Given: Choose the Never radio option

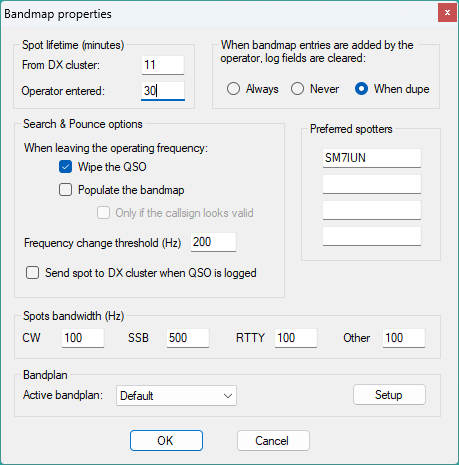Looking at the screenshot, I should pos(297,89).
